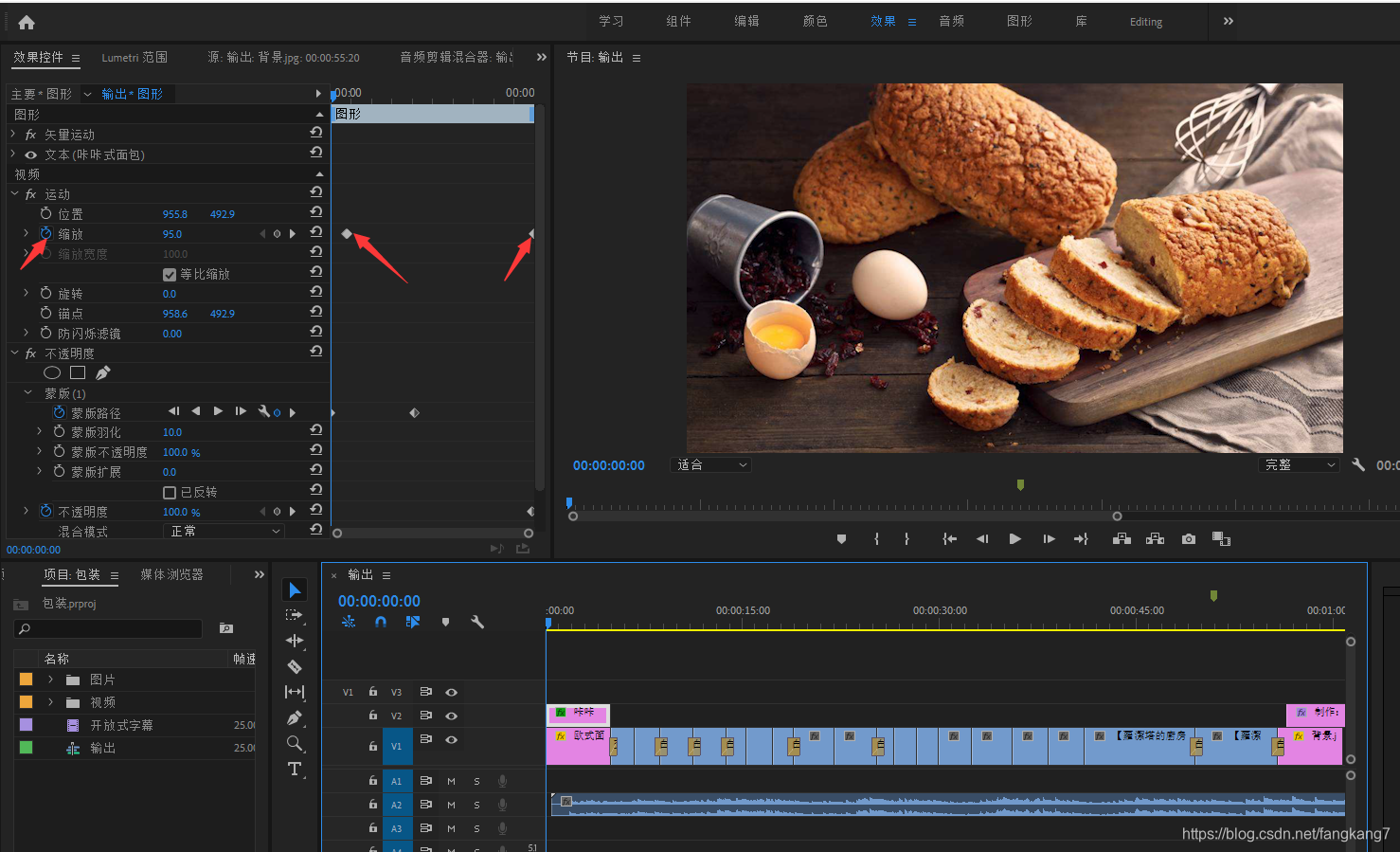
Task: Click the project panel search field
Action: (x=109, y=628)
